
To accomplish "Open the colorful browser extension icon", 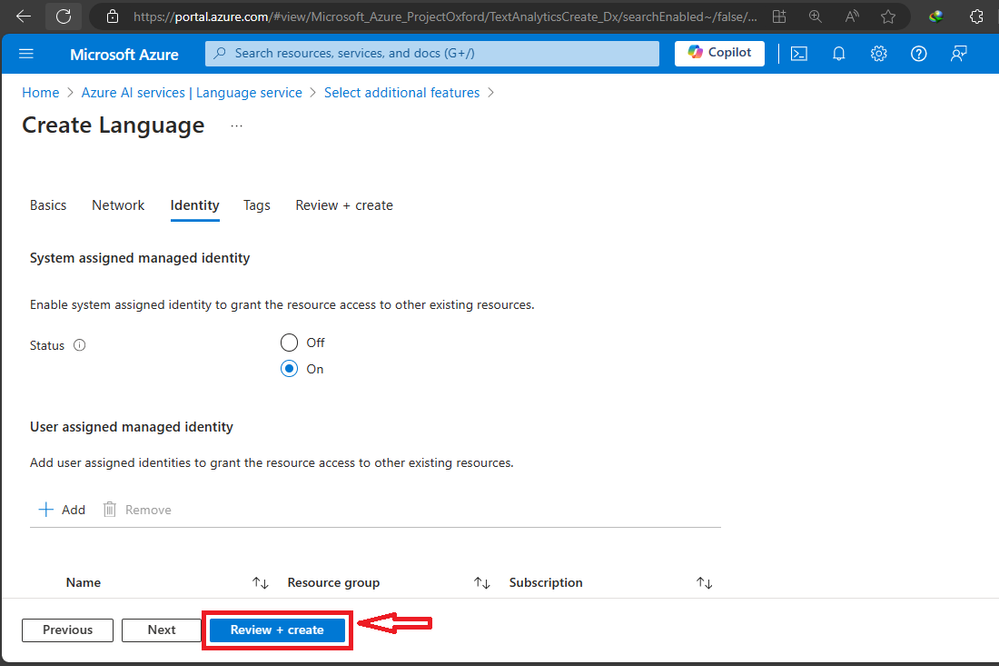I will coord(936,17).
